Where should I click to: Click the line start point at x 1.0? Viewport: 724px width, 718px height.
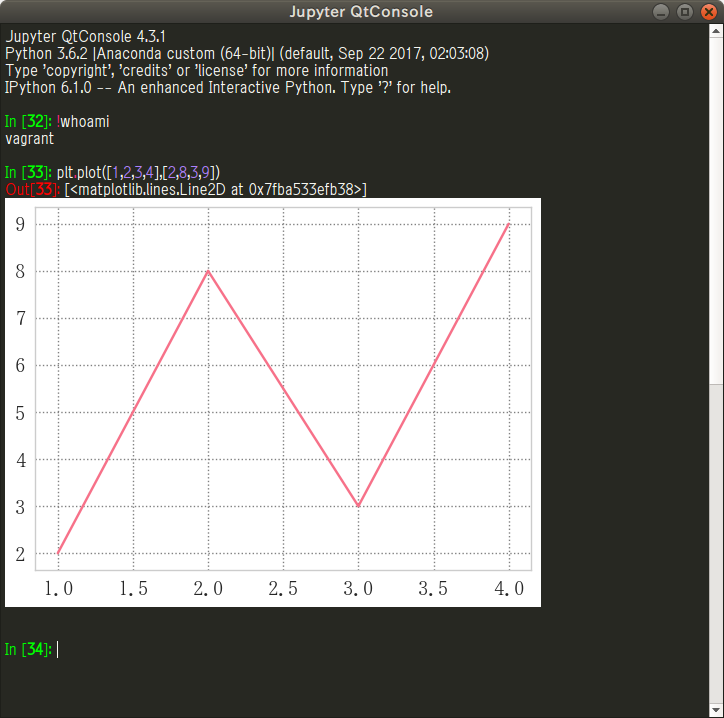(x=59, y=553)
